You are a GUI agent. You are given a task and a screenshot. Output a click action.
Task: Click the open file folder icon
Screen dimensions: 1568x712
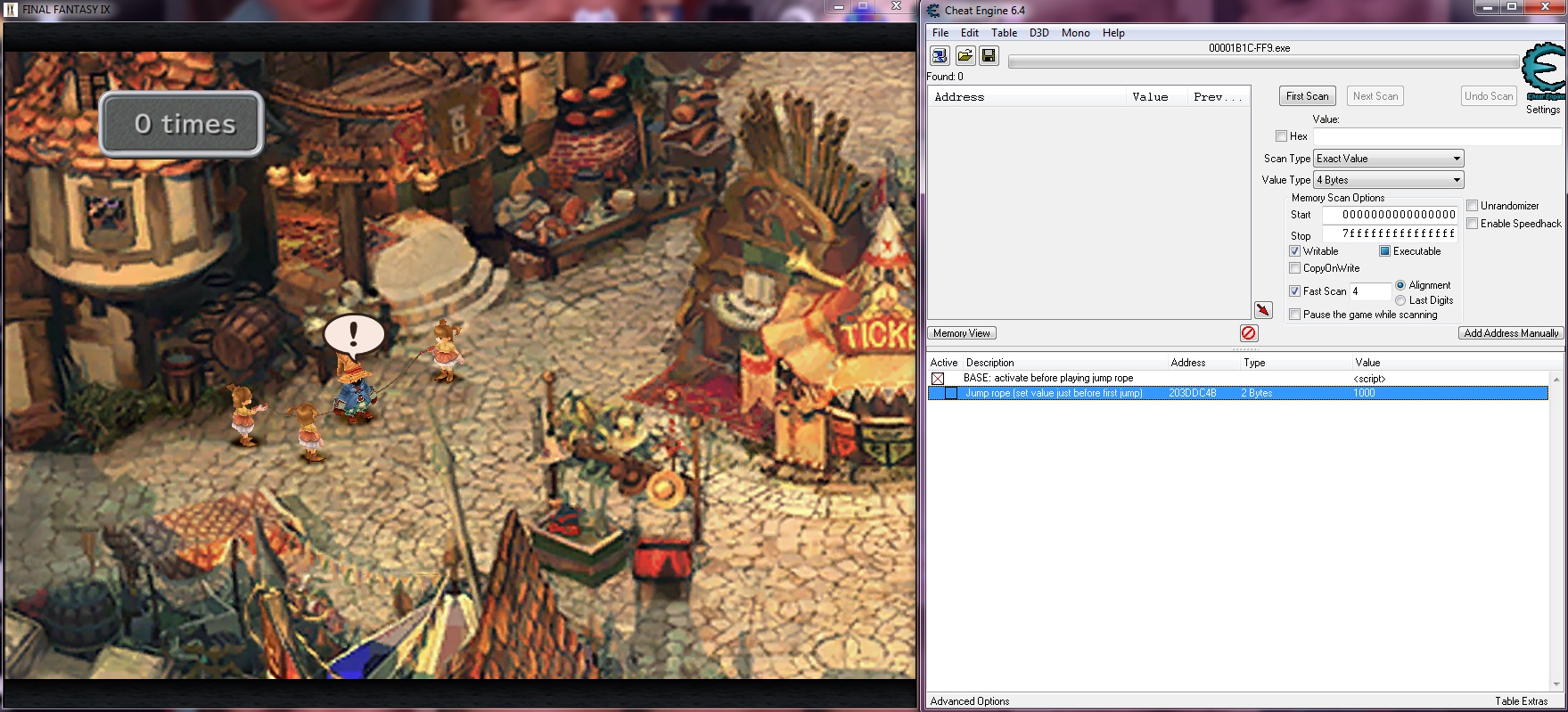pos(965,56)
